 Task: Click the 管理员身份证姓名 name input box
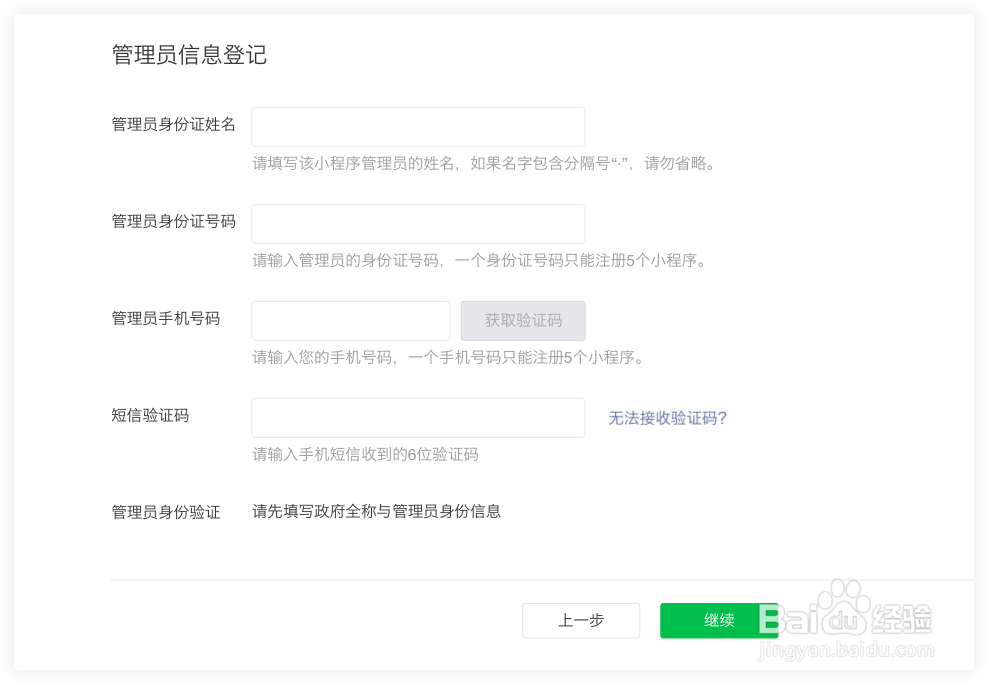pos(418,126)
